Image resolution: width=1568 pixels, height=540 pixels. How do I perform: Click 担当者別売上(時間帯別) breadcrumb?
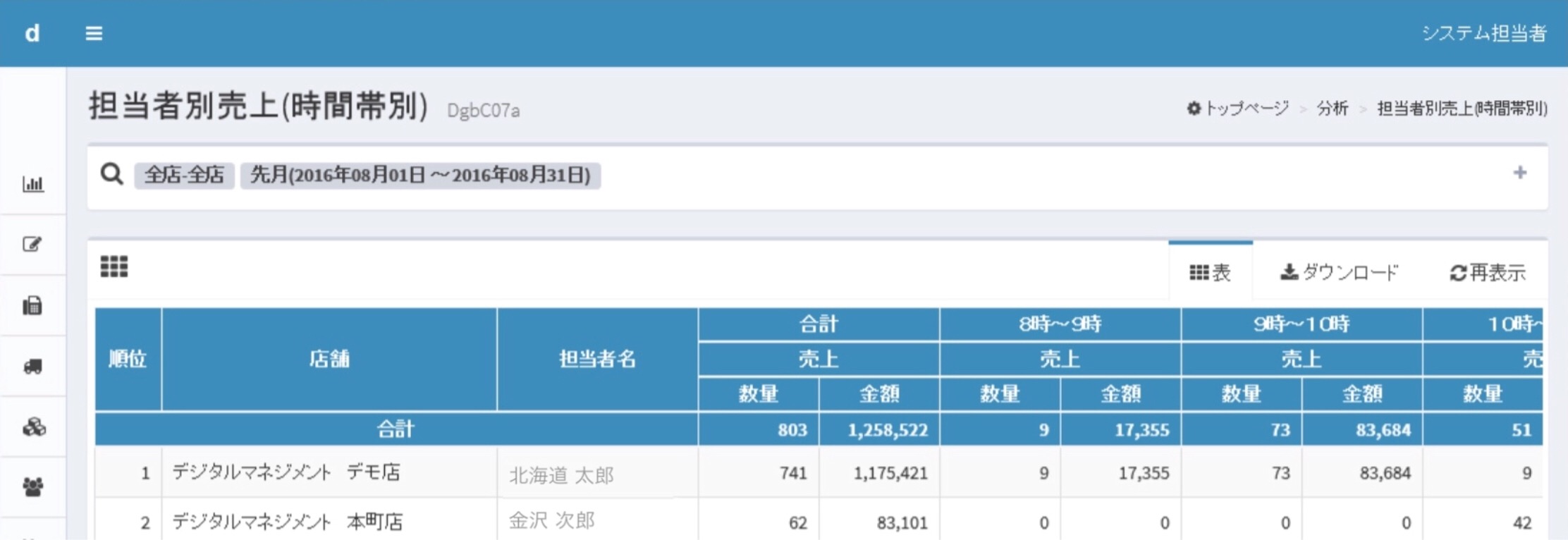[1462, 108]
